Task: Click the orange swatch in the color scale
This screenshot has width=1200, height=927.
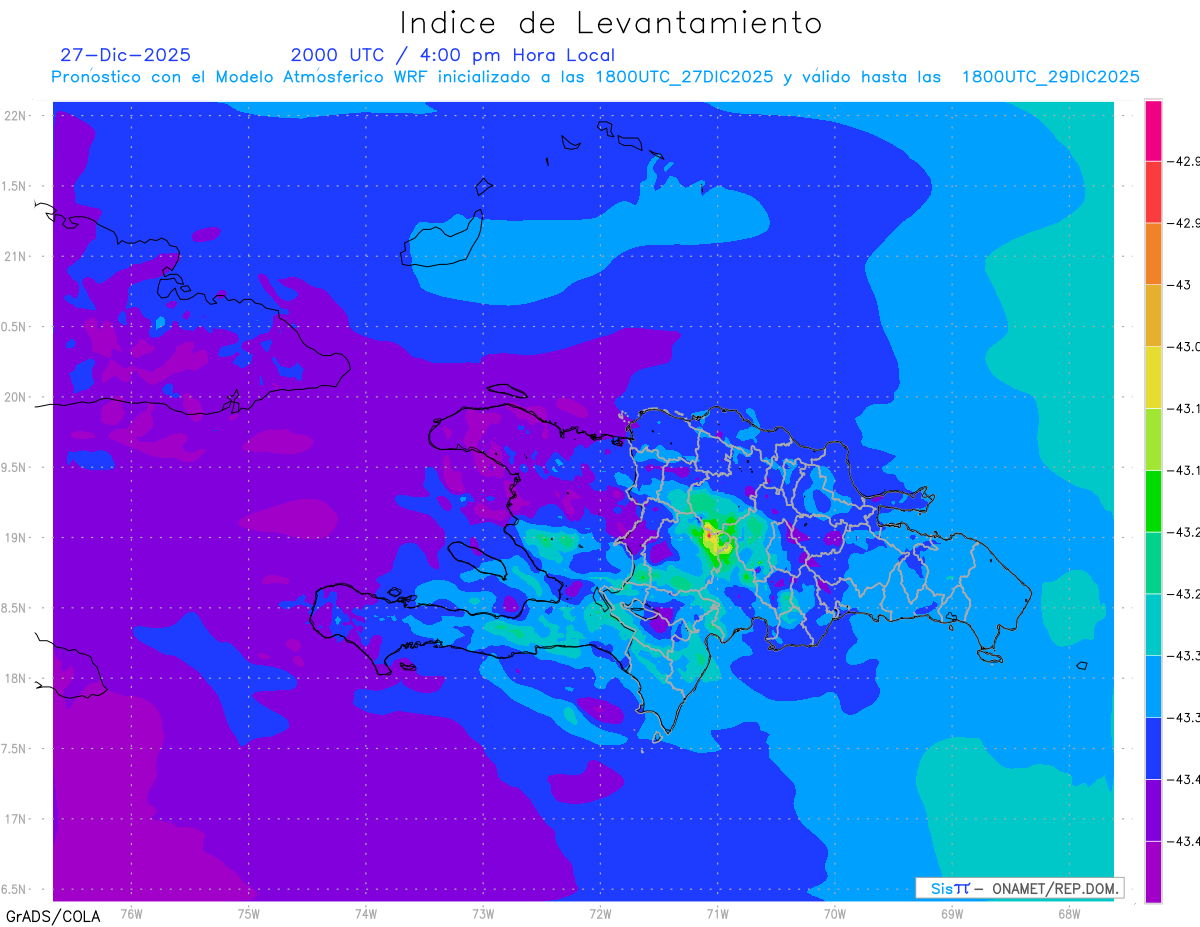Action: (x=1153, y=254)
